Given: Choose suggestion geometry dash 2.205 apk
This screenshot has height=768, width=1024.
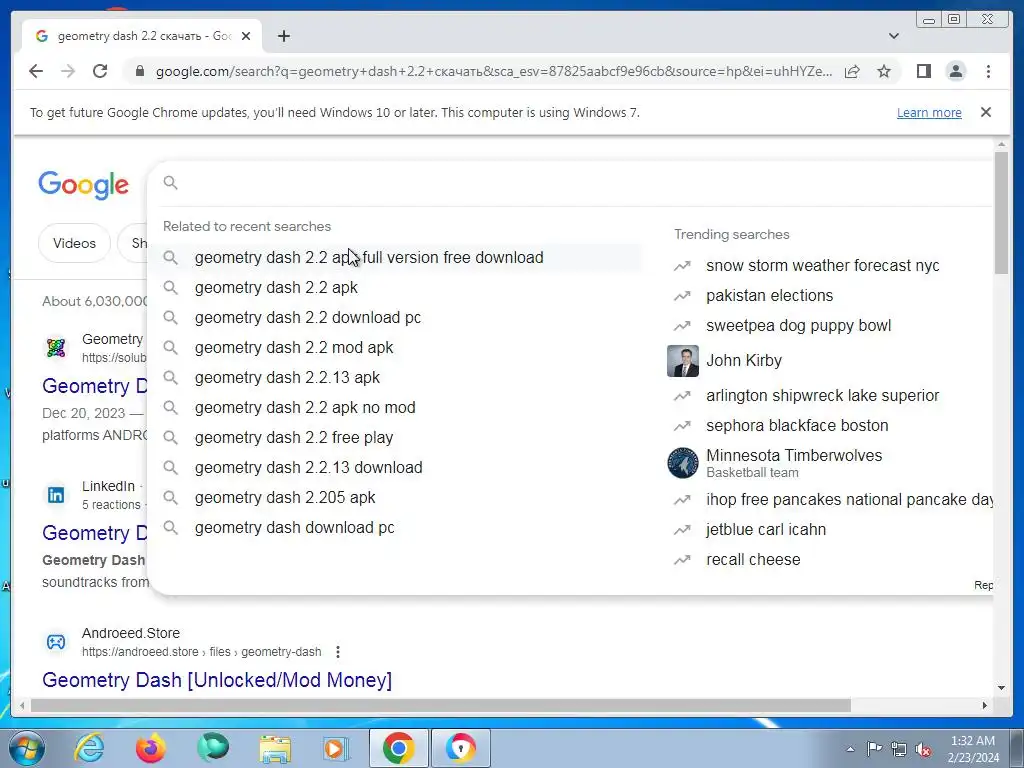Looking at the screenshot, I should coord(394,498).
